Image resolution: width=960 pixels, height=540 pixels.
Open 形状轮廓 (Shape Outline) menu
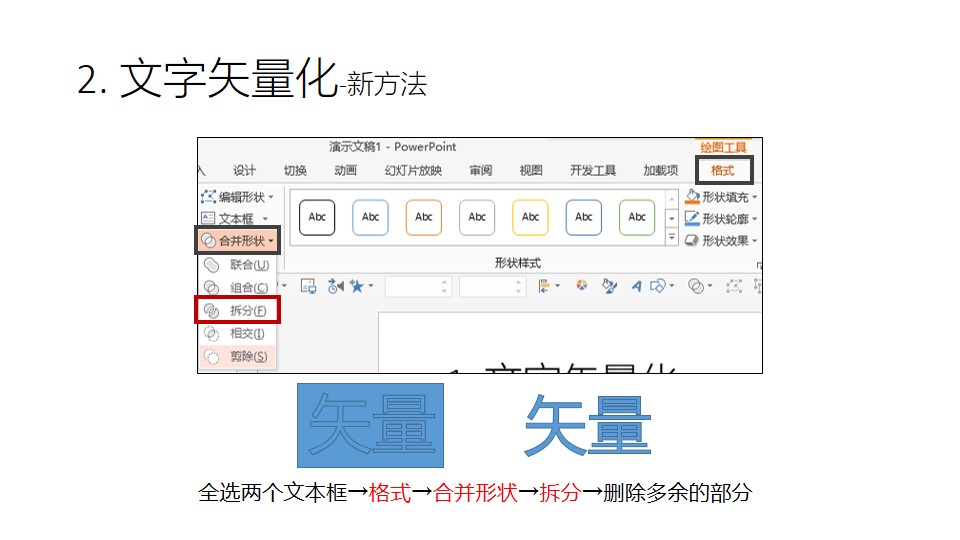pyautogui.click(x=721, y=218)
